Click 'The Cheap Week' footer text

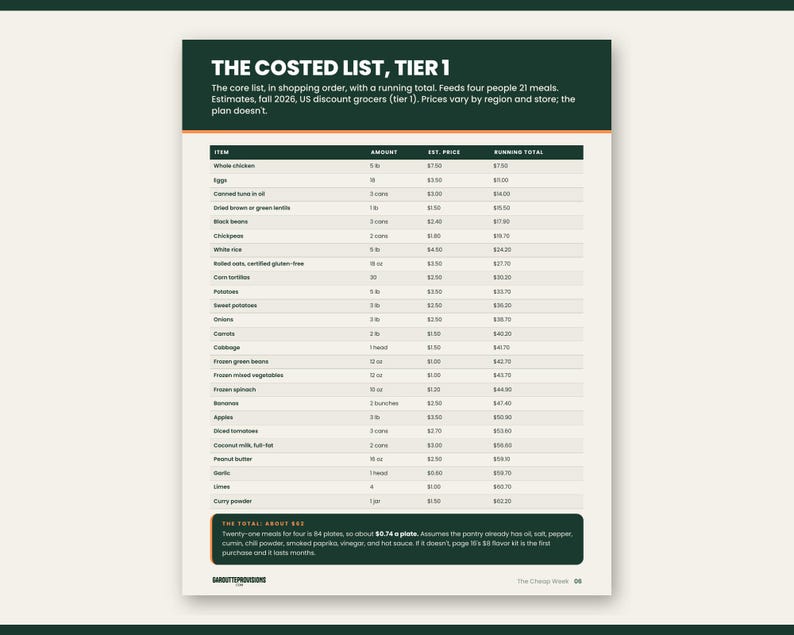pos(542,581)
